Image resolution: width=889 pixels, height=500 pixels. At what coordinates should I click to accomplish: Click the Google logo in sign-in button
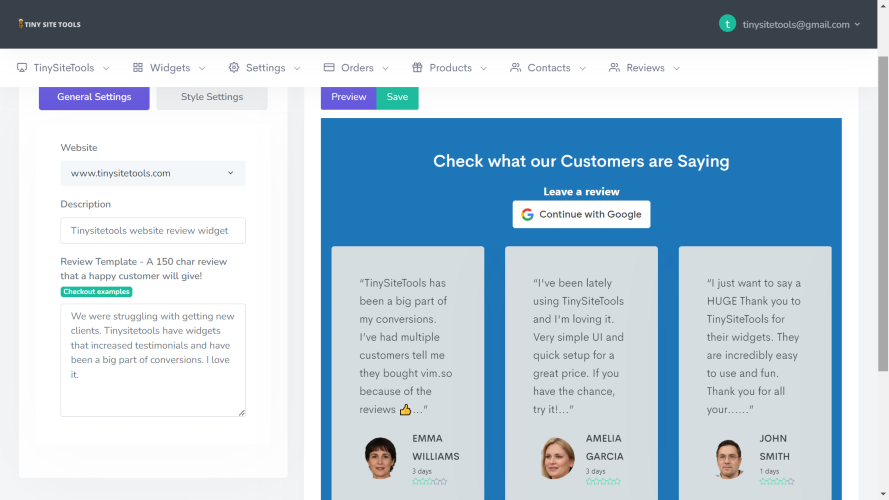527,214
